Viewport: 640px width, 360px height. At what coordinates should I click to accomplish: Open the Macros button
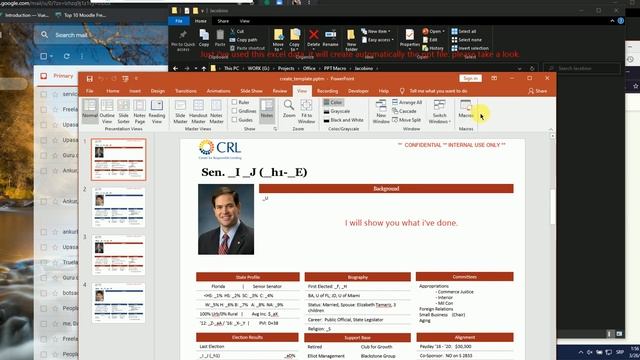point(466,109)
